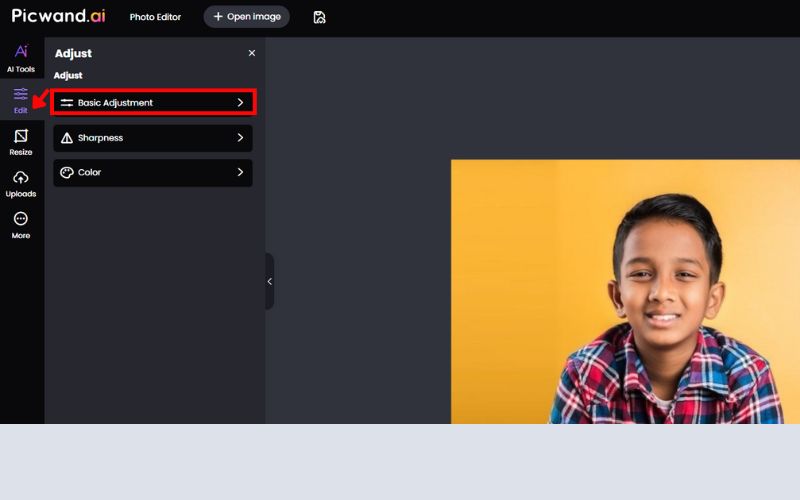Click the Sharpness triangle icon
The height and width of the screenshot is (500, 800).
(67, 138)
